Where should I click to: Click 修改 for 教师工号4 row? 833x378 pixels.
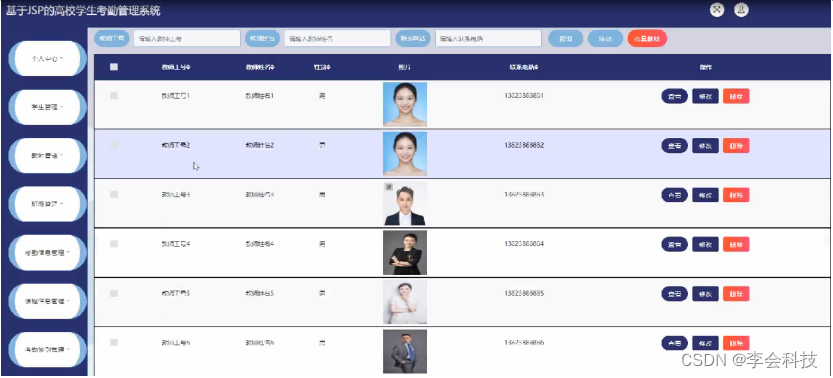coord(706,244)
